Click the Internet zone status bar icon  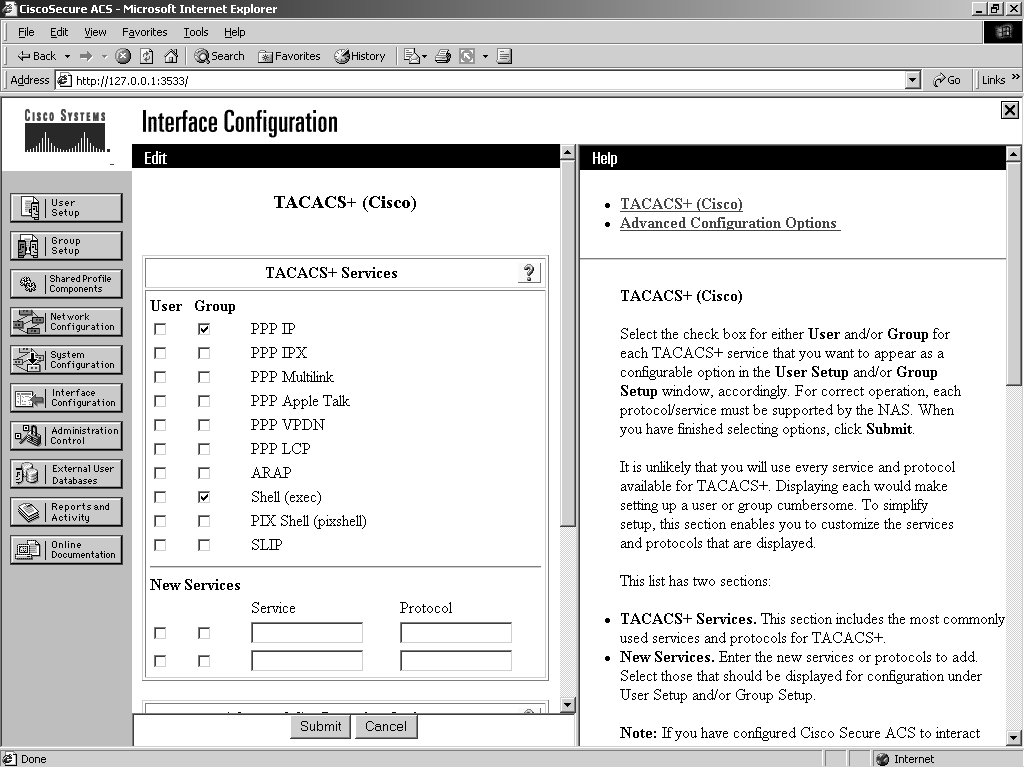[882, 759]
